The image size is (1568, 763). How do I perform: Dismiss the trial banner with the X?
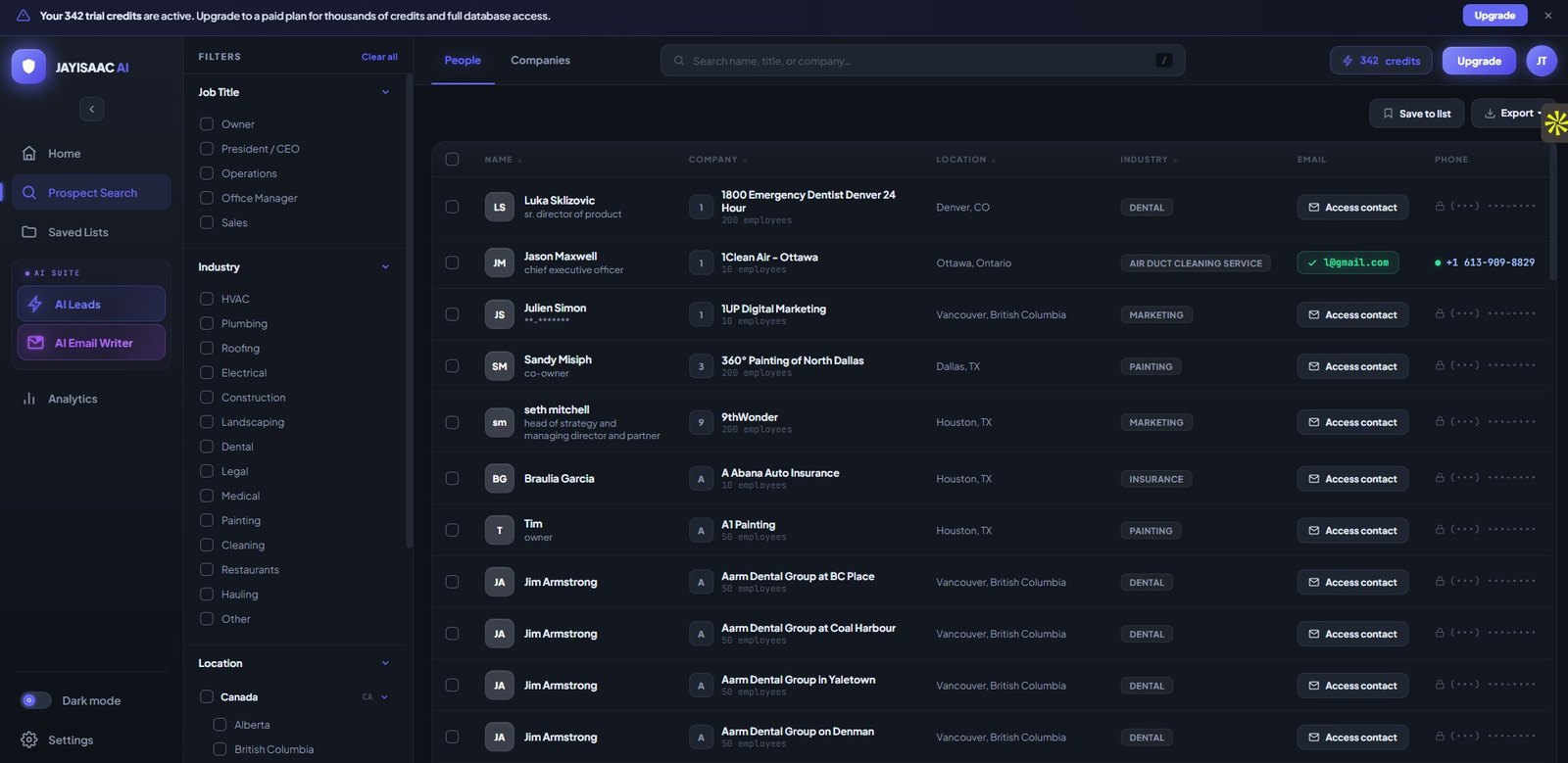(1548, 16)
